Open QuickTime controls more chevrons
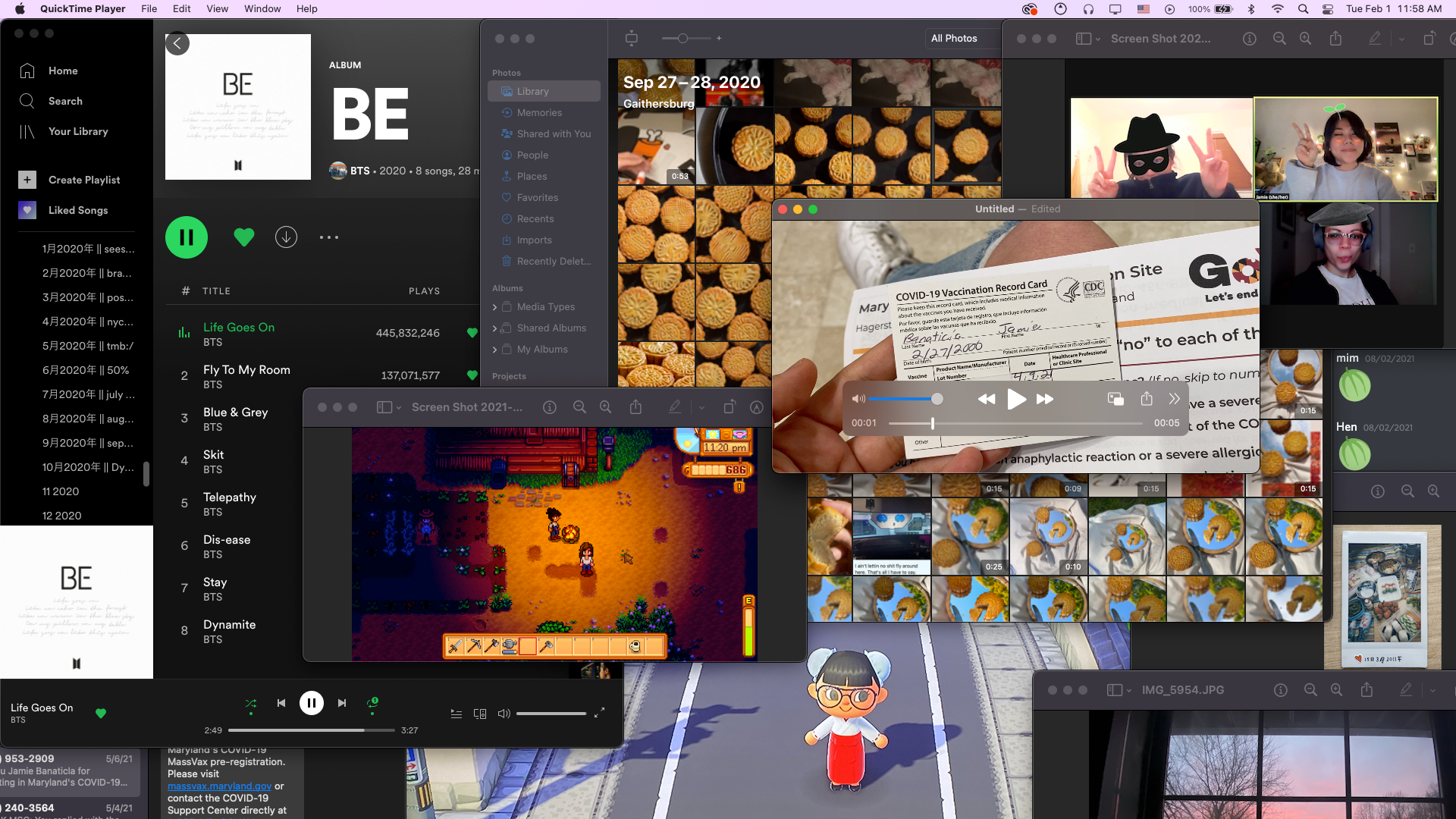This screenshot has height=819, width=1456. point(1175,398)
